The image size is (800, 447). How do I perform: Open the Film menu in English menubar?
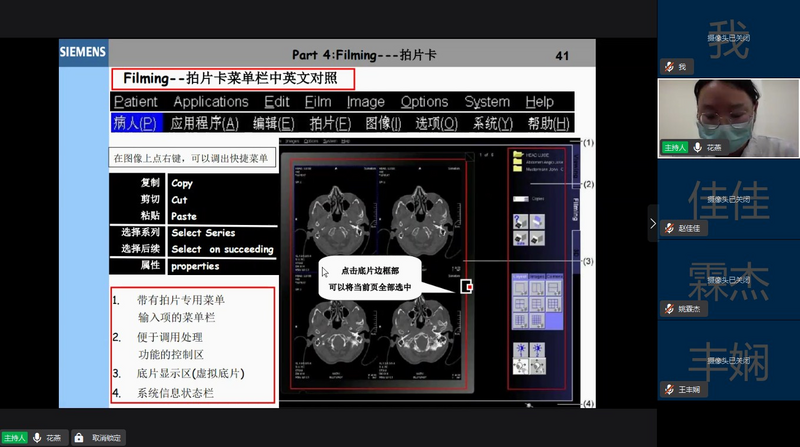(x=317, y=101)
